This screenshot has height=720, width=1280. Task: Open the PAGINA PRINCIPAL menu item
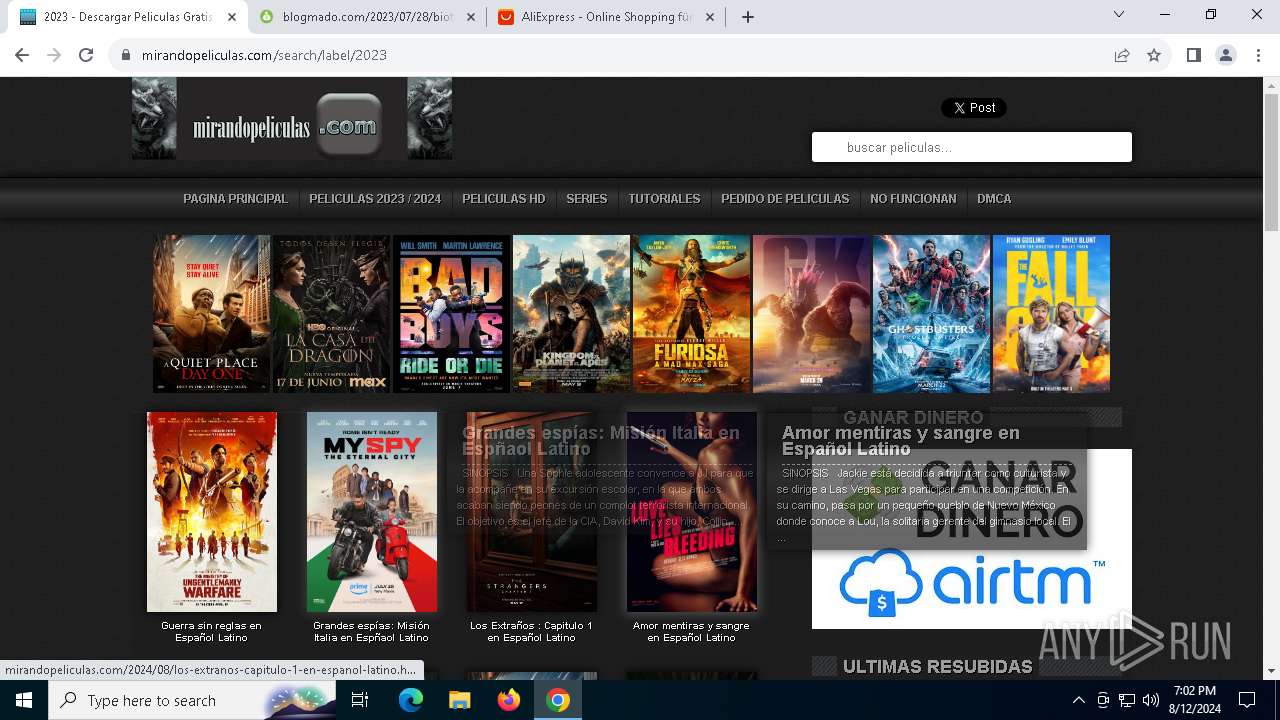[x=235, y=199]
